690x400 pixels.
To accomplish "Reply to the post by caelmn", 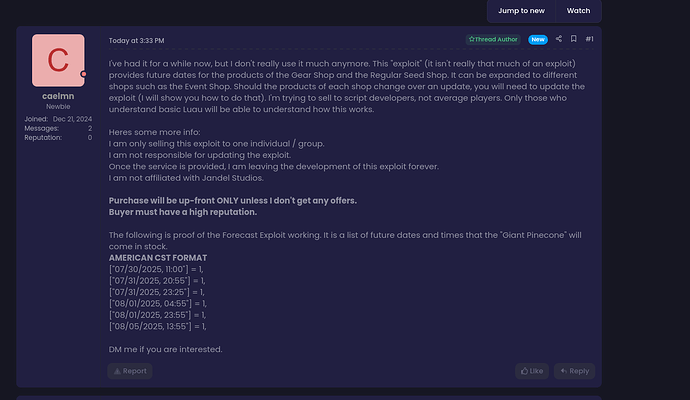I will click(574, 371).
